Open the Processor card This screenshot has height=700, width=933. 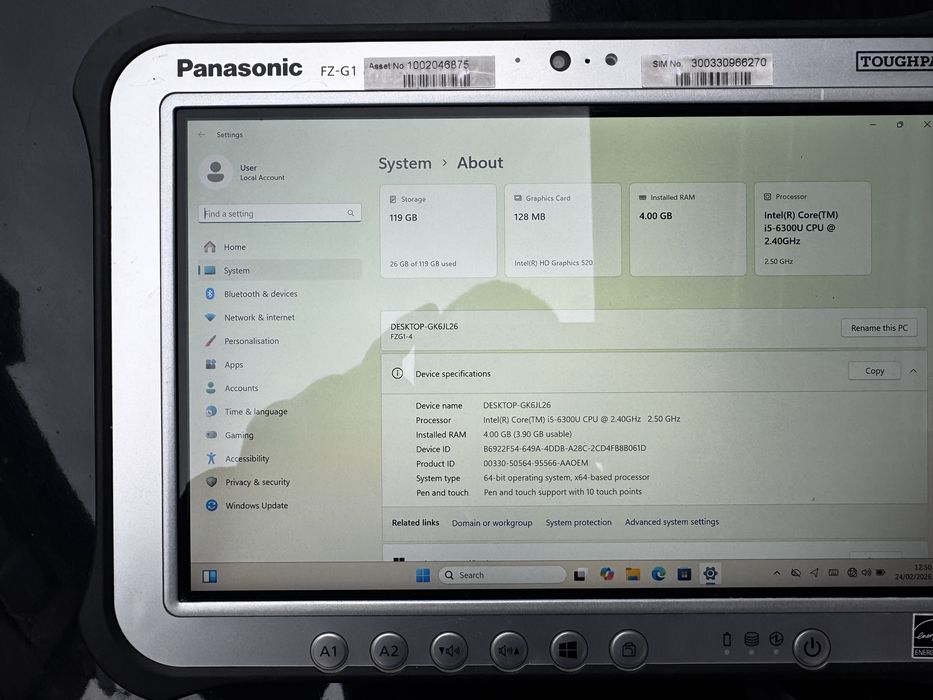click(x=812, y=229)
